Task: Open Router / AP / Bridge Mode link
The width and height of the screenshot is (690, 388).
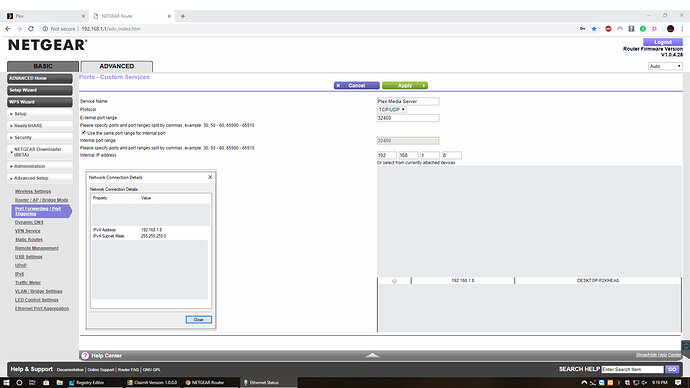Action: [x=41, y=200]
